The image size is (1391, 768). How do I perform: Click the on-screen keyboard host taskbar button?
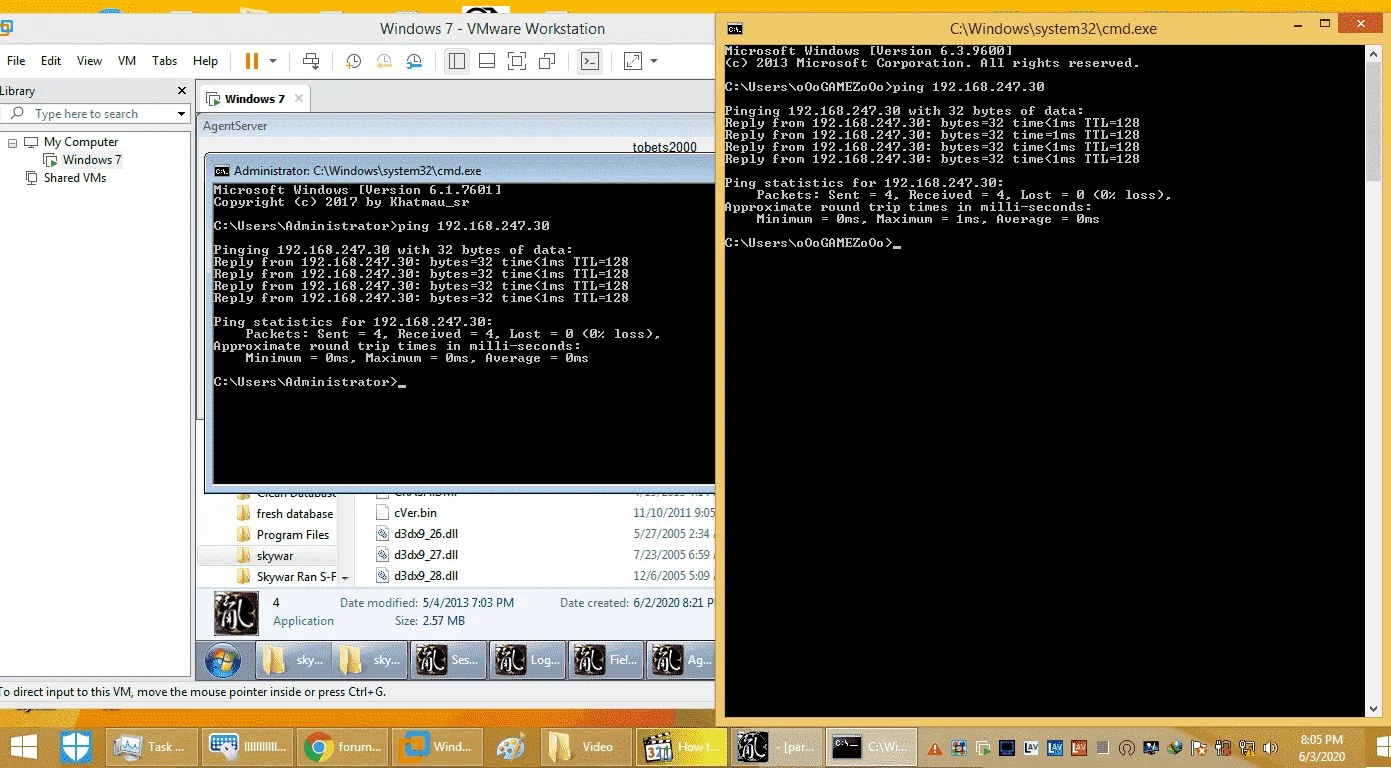point(248,747)
